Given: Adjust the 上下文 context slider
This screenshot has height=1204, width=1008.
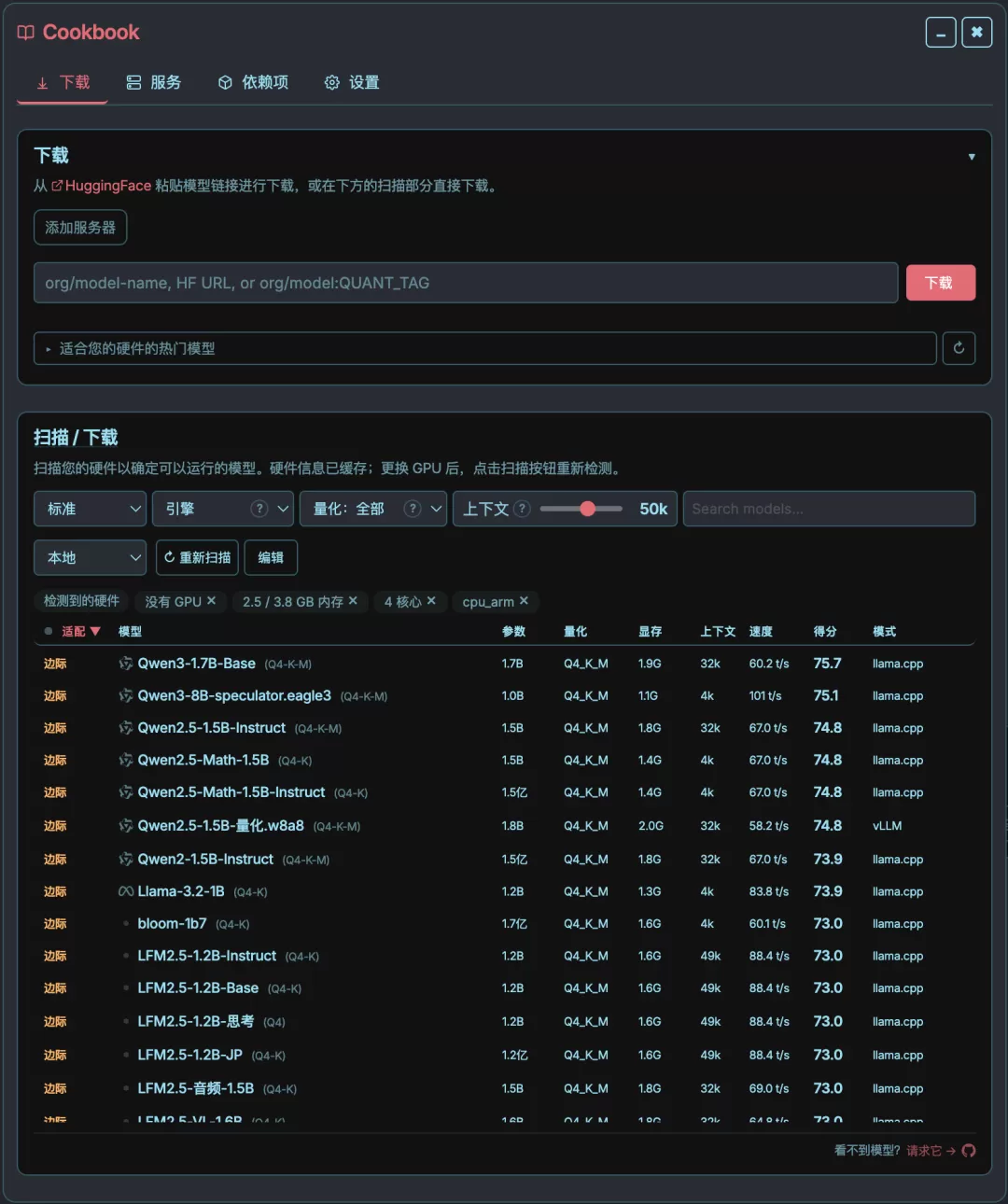Looking at the screenshot, I should coord(581,509).
